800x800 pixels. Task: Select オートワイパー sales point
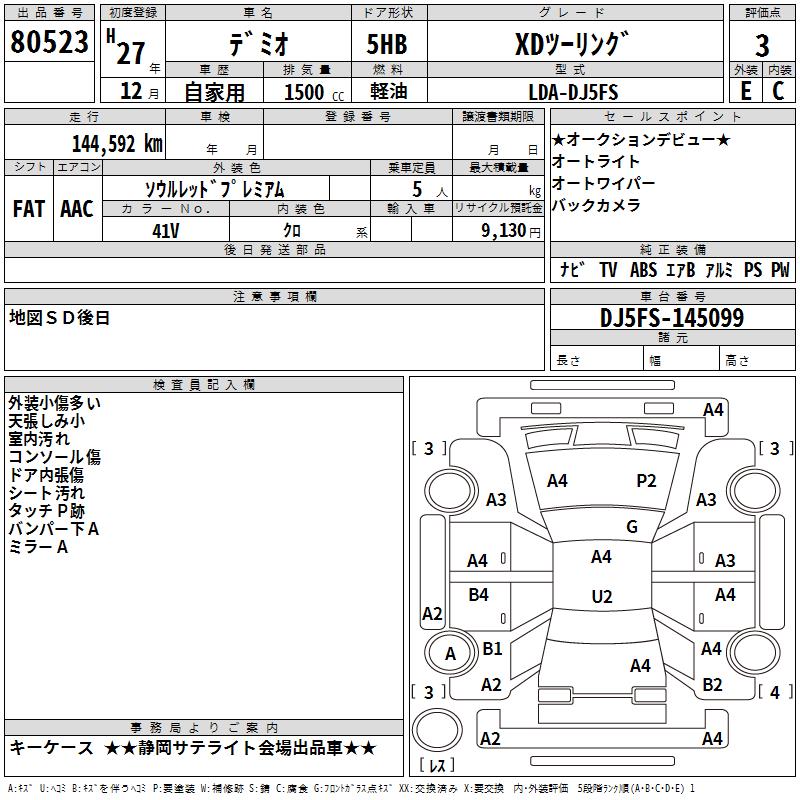(x=603, y=183)
